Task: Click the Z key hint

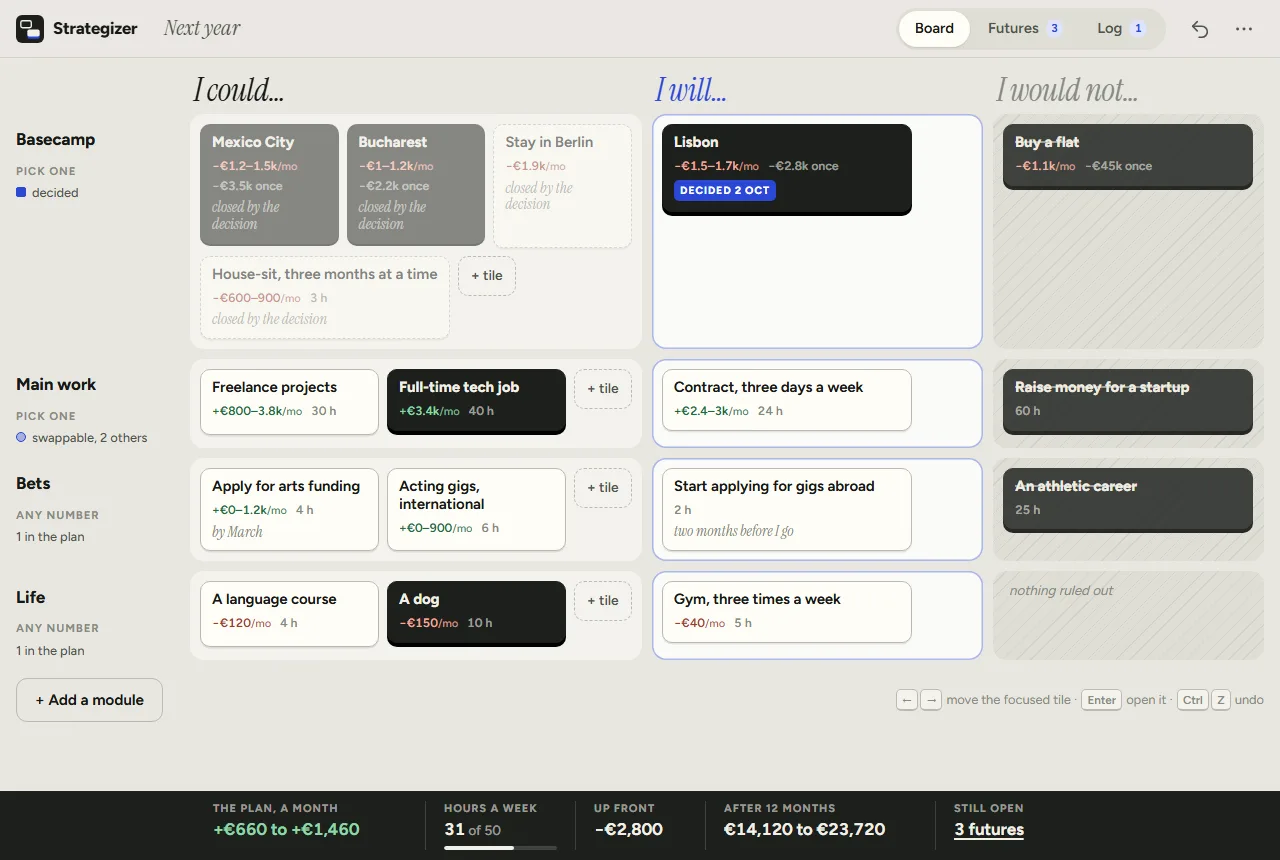Action: pyautogui.click(x=1221, y=700)
